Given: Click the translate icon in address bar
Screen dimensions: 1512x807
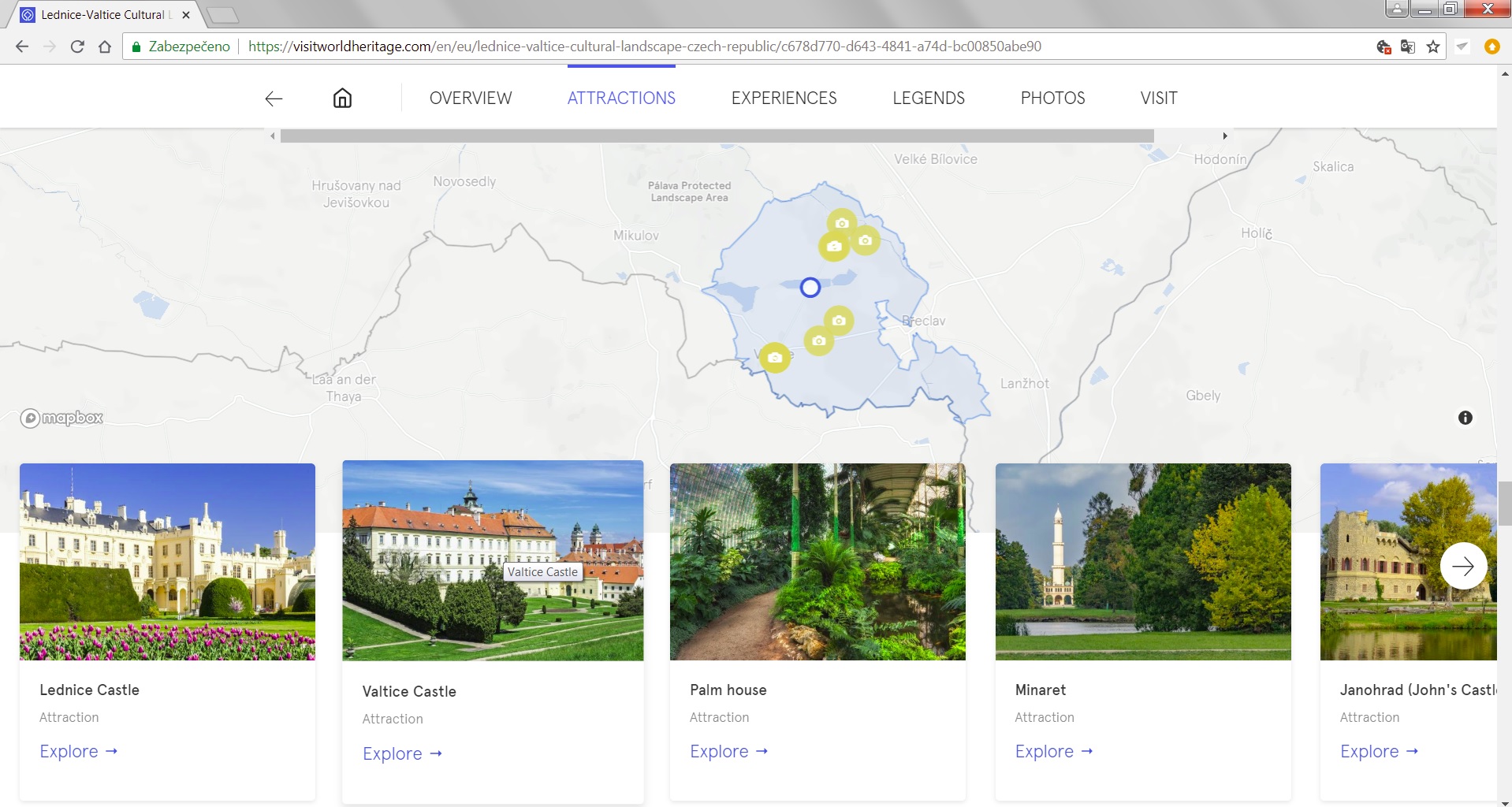Looking at the screenshot, I should [x=1408, y=46].
